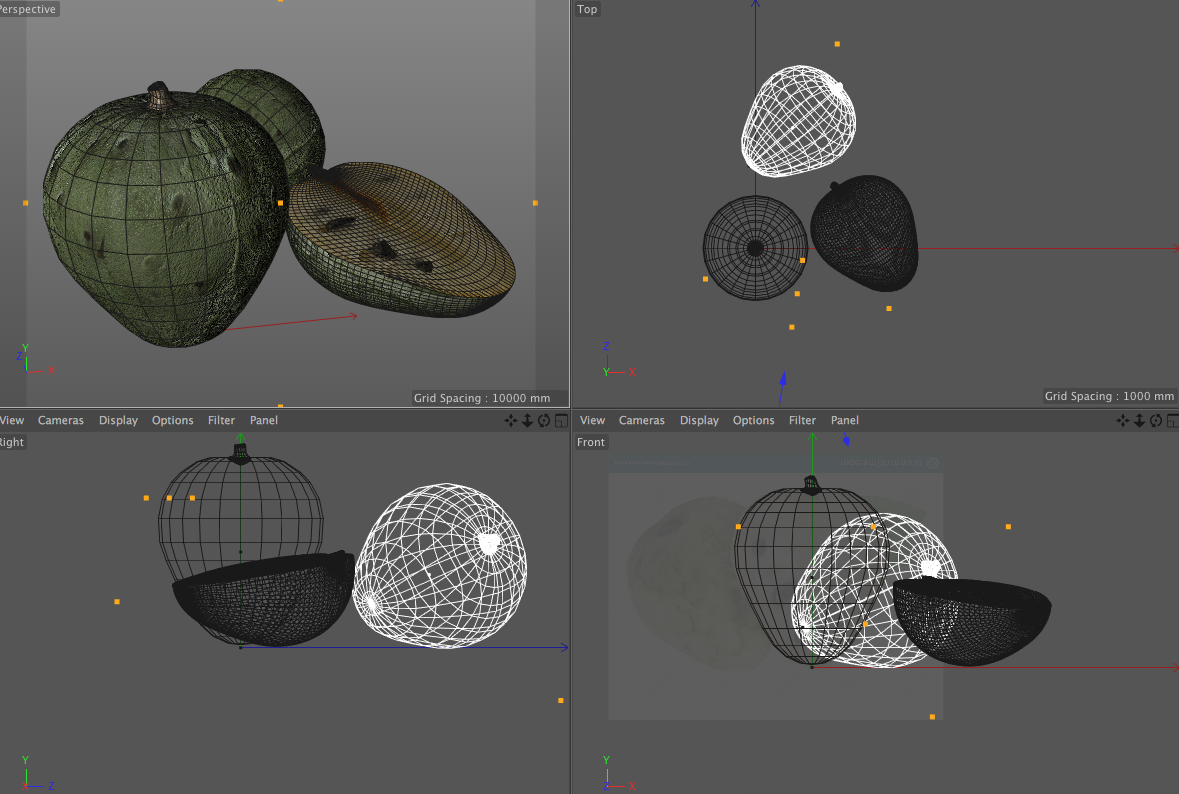This screenshot has height=794, width=1179.
Task: Click the zoom/dolly camera icon in Right viewport
Action: click(x=527, y=421)
